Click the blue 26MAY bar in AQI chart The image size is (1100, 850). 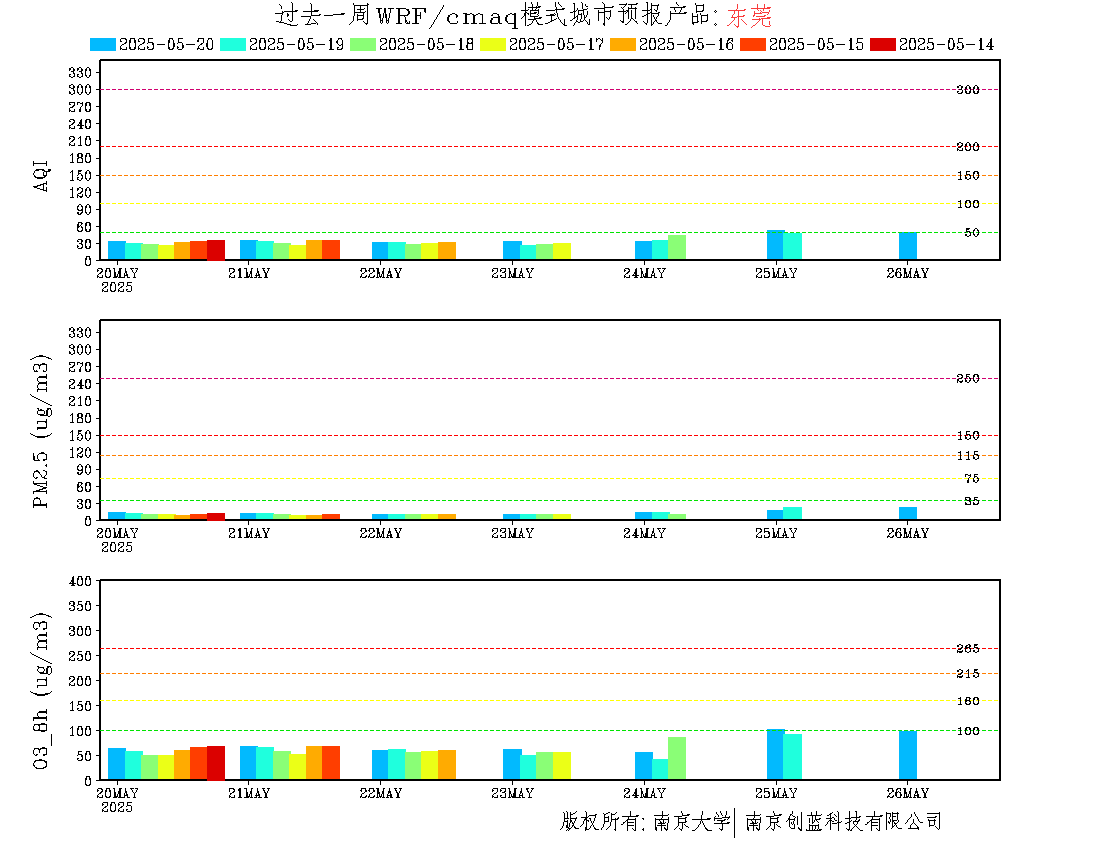coord(908,246)
